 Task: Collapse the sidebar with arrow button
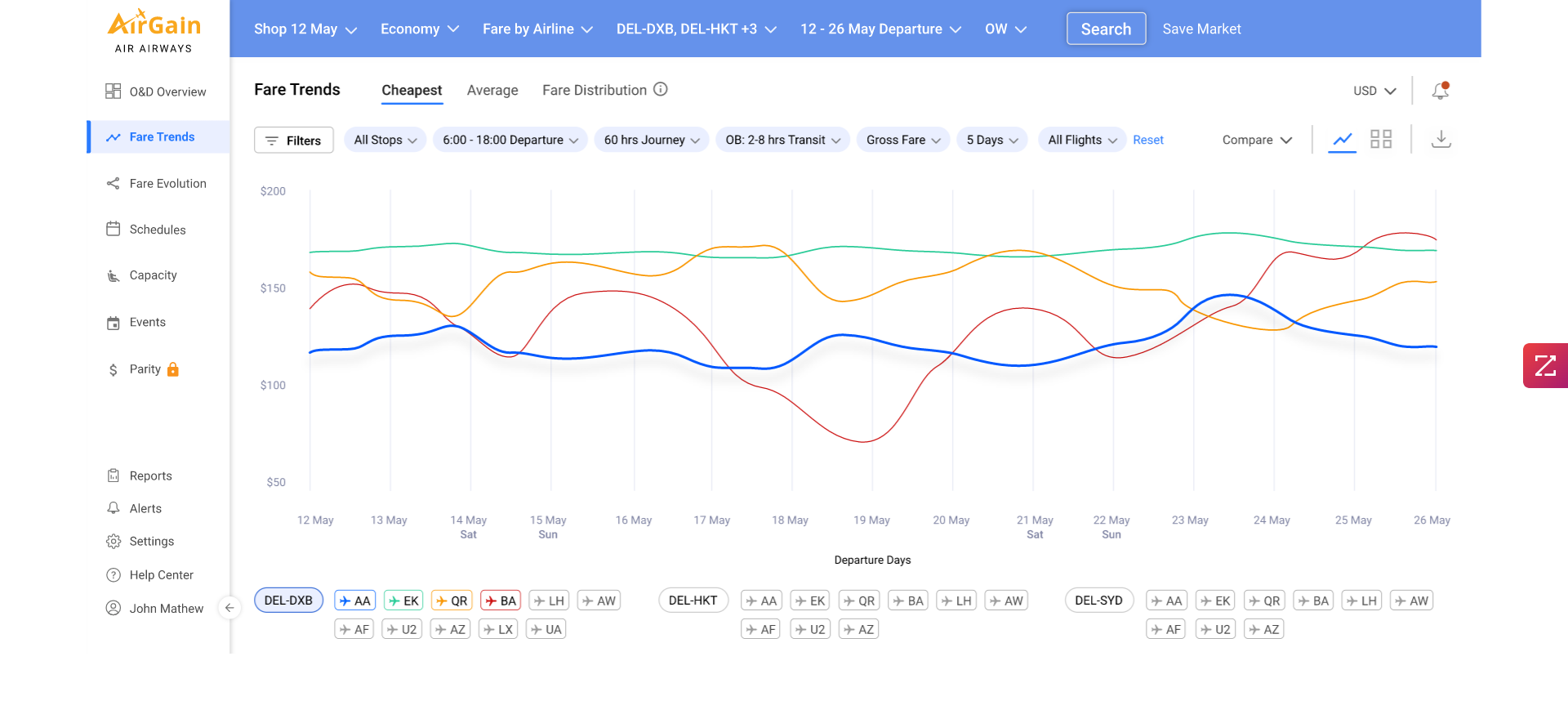229,608
